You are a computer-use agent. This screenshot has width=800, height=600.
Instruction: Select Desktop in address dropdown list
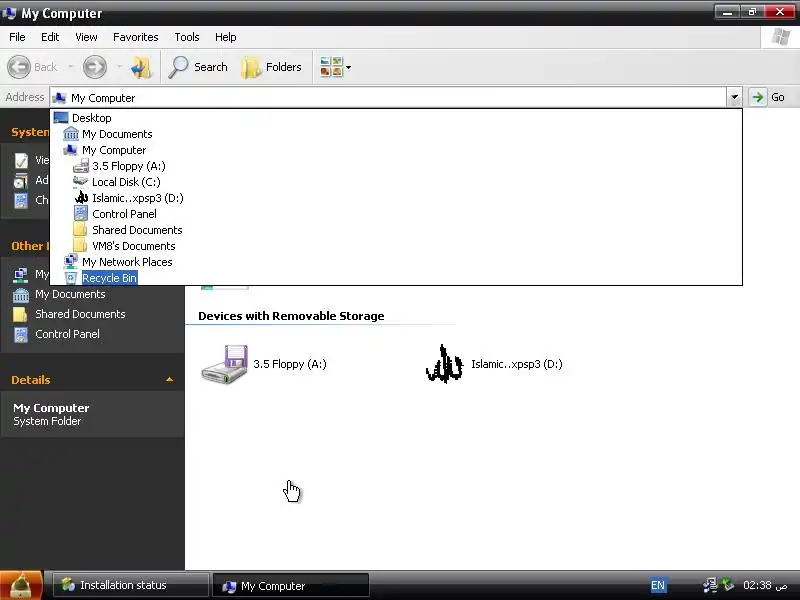396,118
